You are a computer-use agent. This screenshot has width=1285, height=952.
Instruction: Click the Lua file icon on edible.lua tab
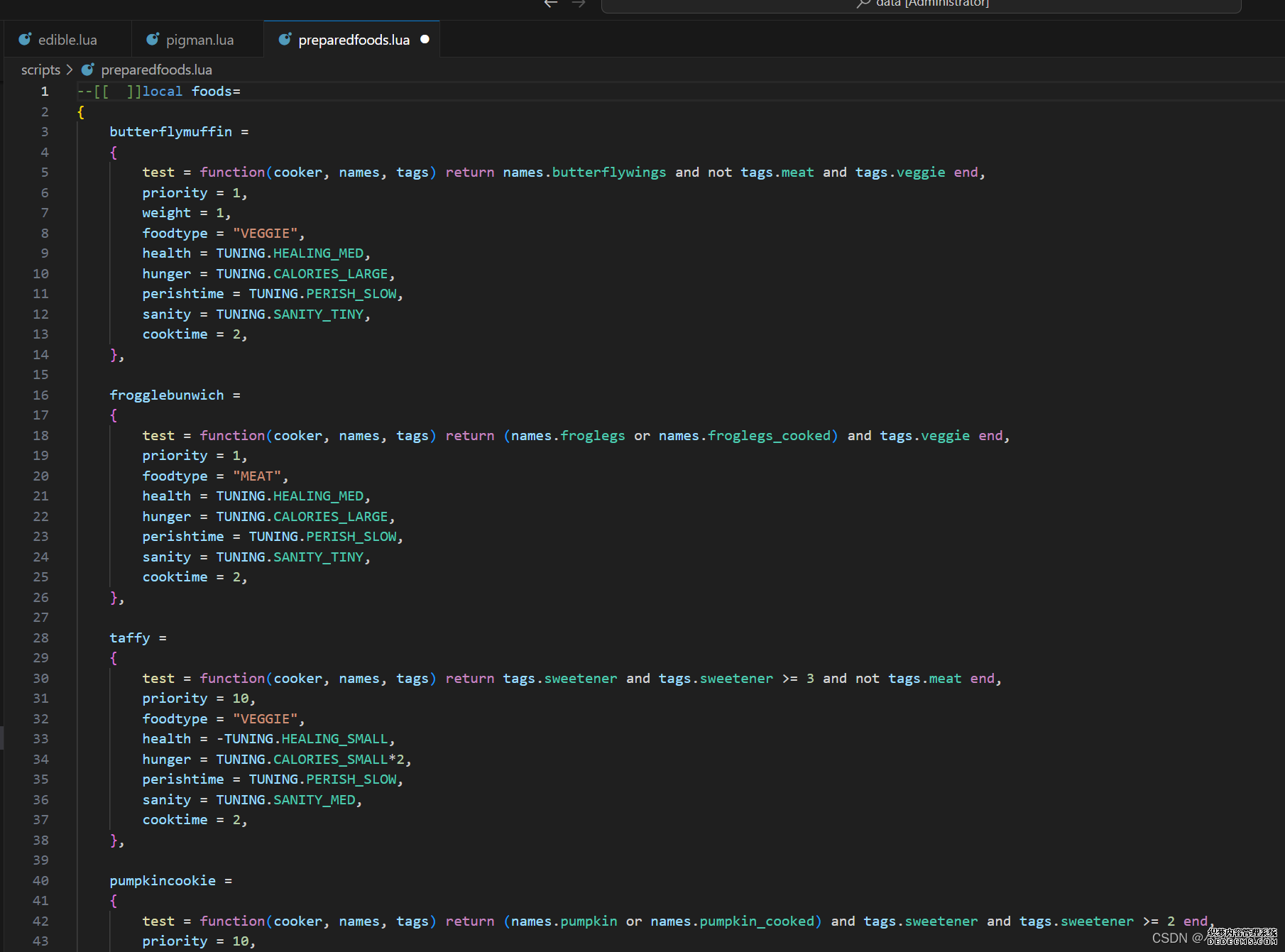click(x=25, y=40)
